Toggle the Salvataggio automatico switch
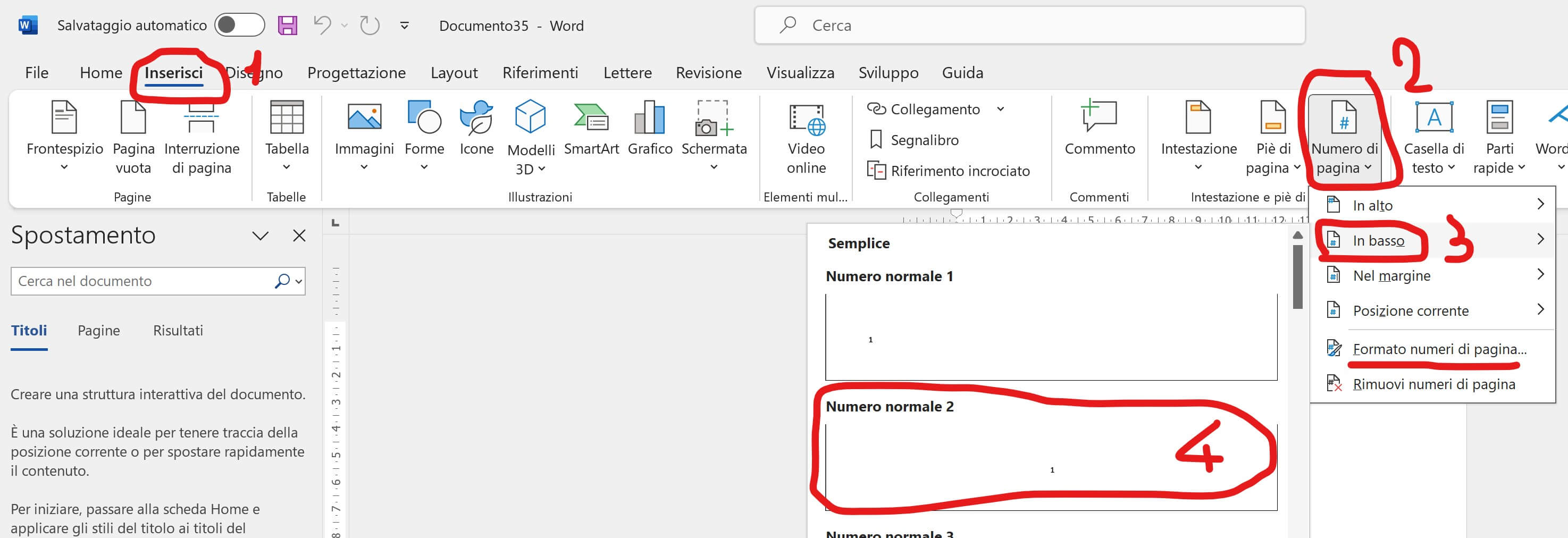1568x538 pixels. (x=239, y=25)
